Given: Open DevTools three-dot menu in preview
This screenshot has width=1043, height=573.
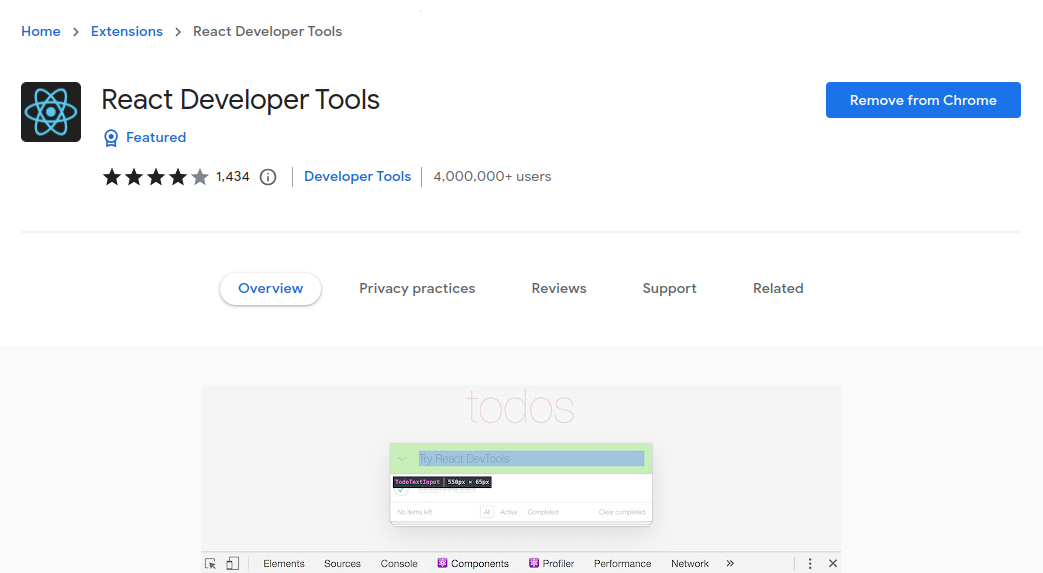Looking at the screenshot, I should (x=810, y=564).
